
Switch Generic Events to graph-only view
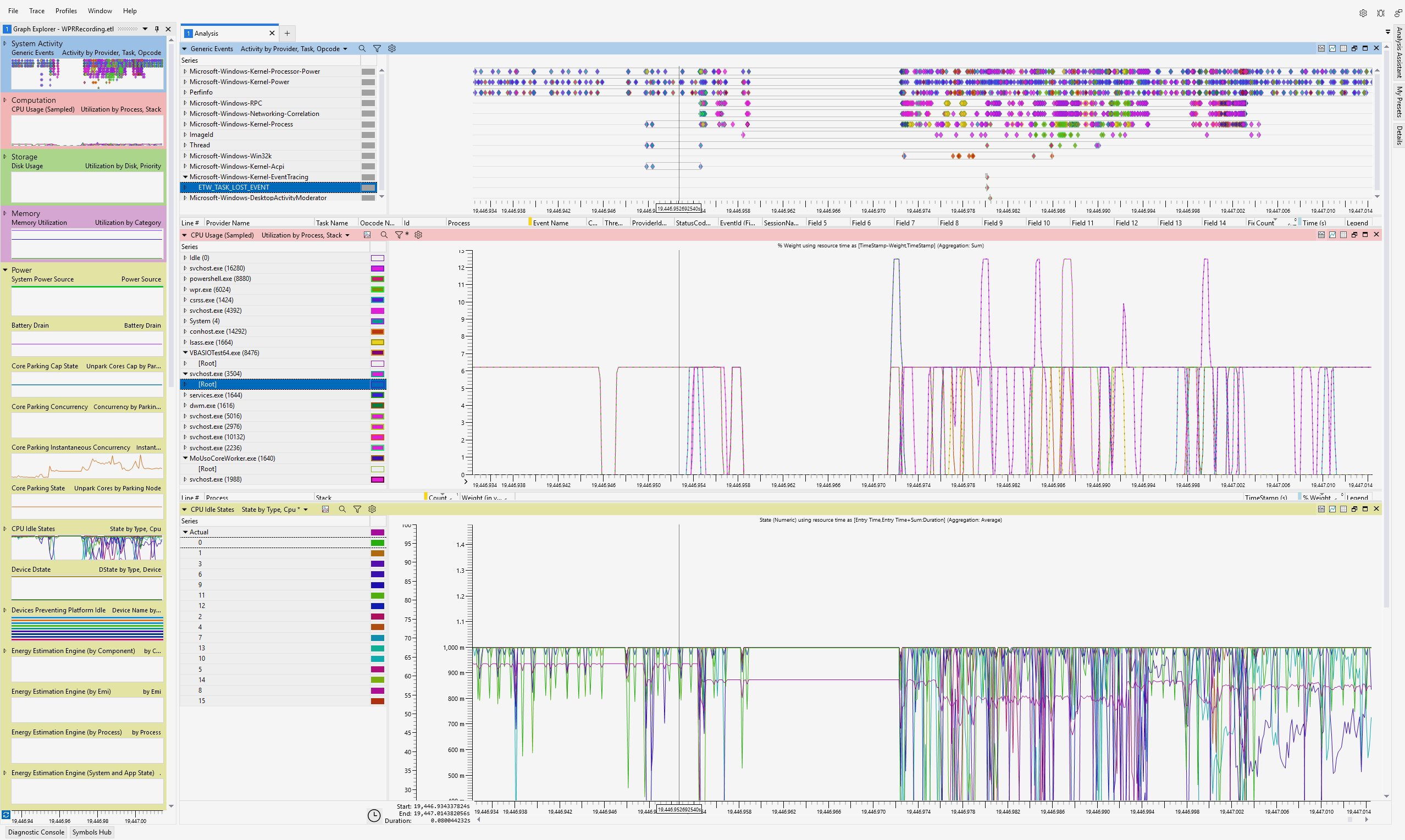click(1332, 49)
